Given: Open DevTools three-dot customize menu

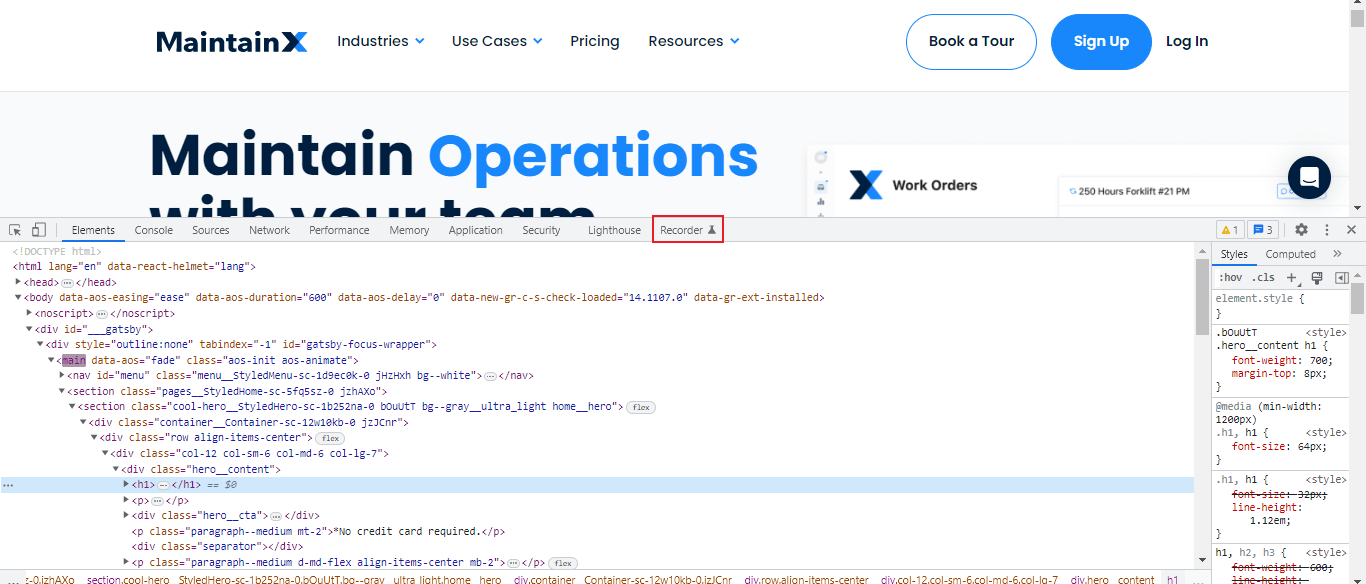Looking at the screenshot, I should pyautogui.click(x=1326, y=230).
